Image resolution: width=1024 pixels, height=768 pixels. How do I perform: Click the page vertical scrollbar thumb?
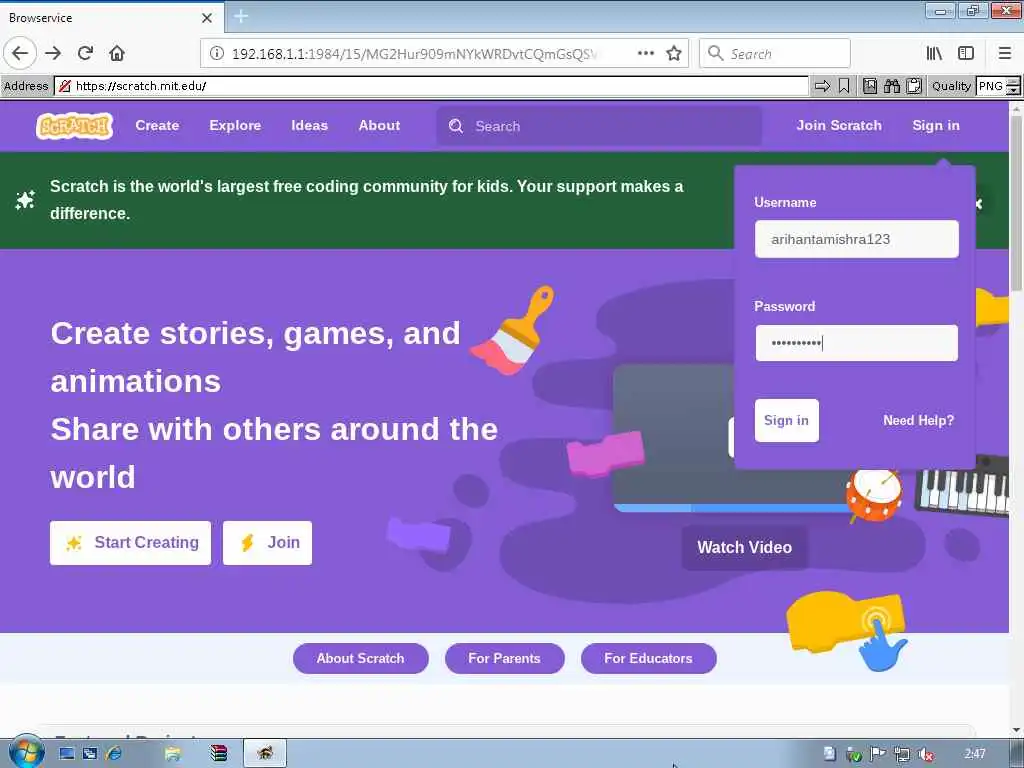(1017, 204)
